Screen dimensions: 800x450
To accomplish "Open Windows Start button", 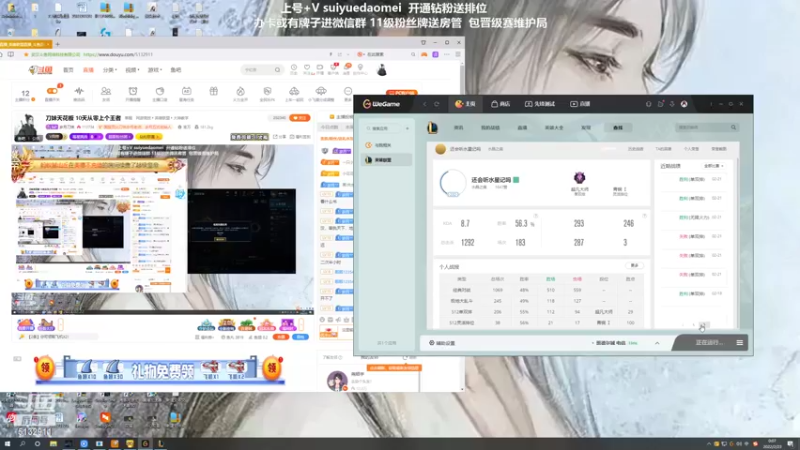I will coord(7,444).
